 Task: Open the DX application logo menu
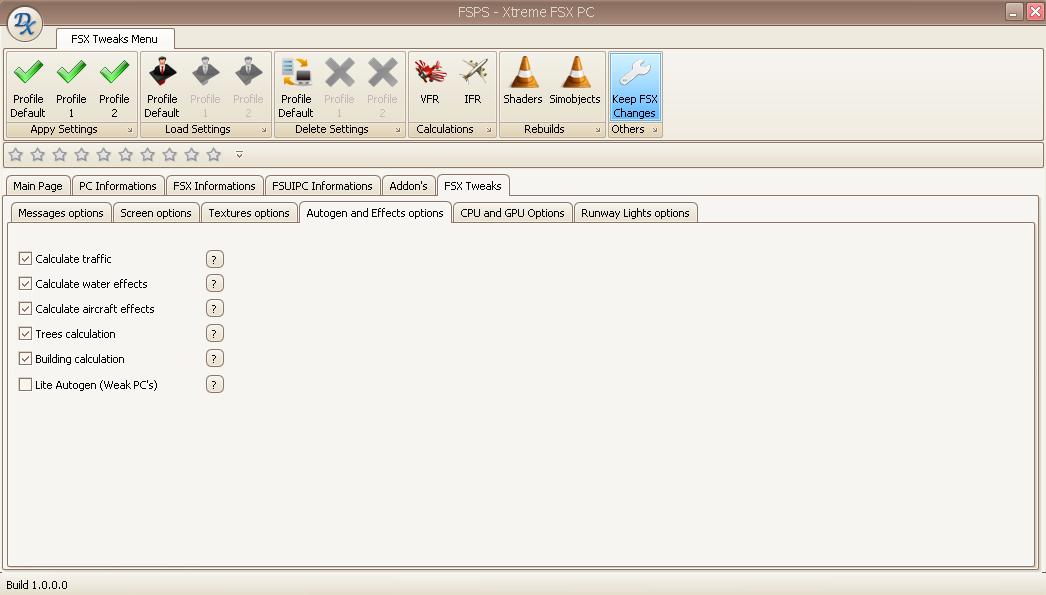[25, 23]
